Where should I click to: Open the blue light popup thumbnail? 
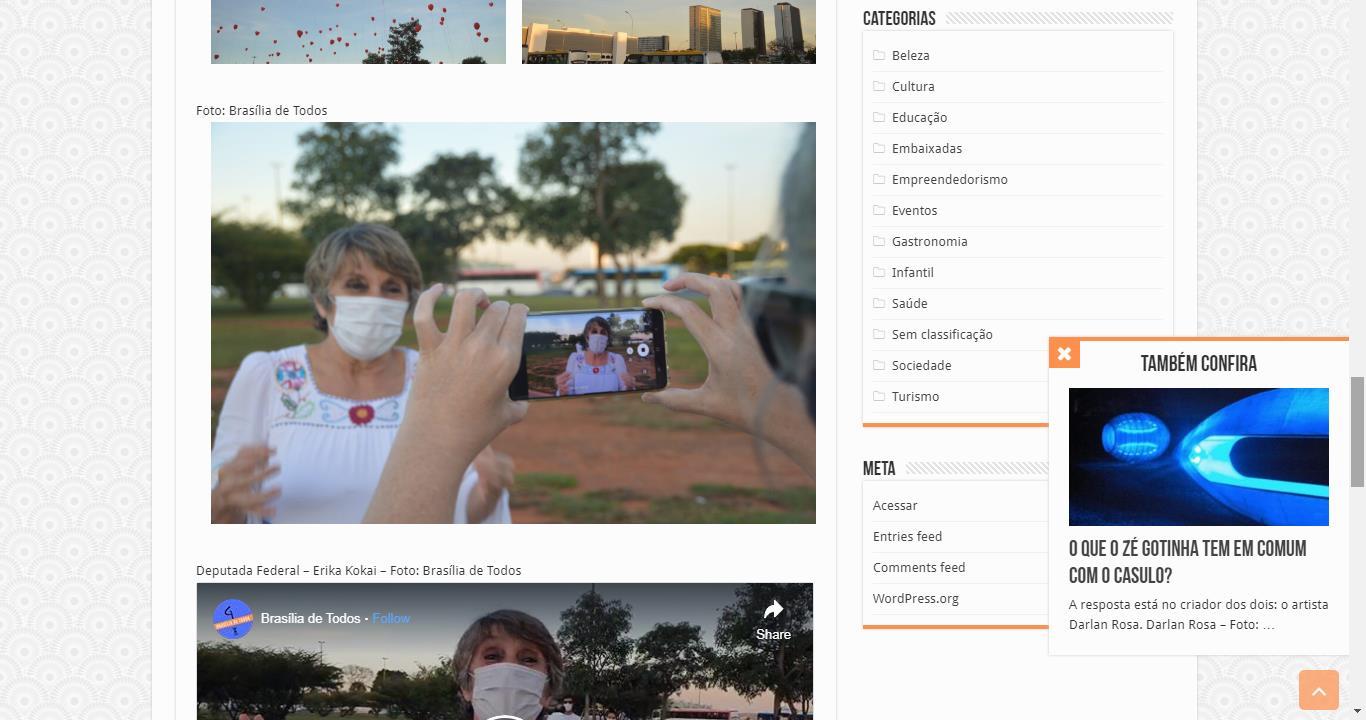[1198, 457]
